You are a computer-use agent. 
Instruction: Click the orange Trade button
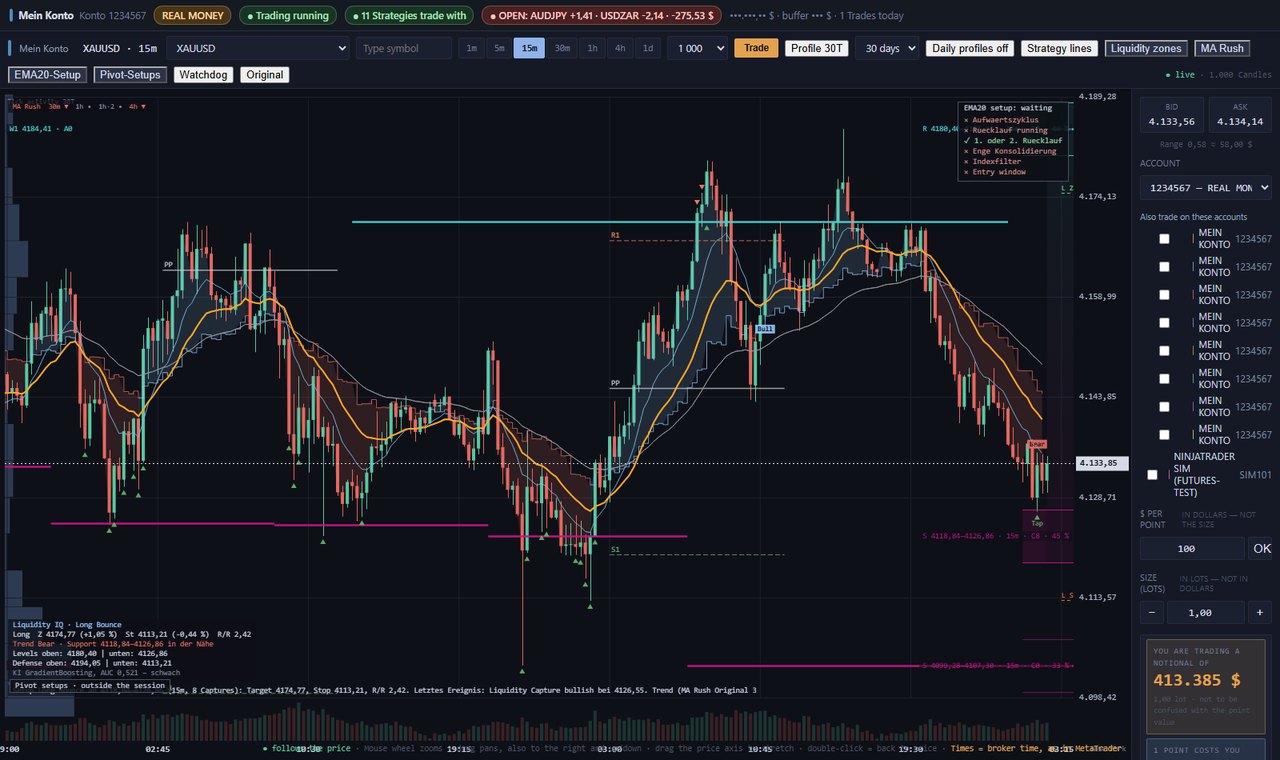(x=756, y=48)
